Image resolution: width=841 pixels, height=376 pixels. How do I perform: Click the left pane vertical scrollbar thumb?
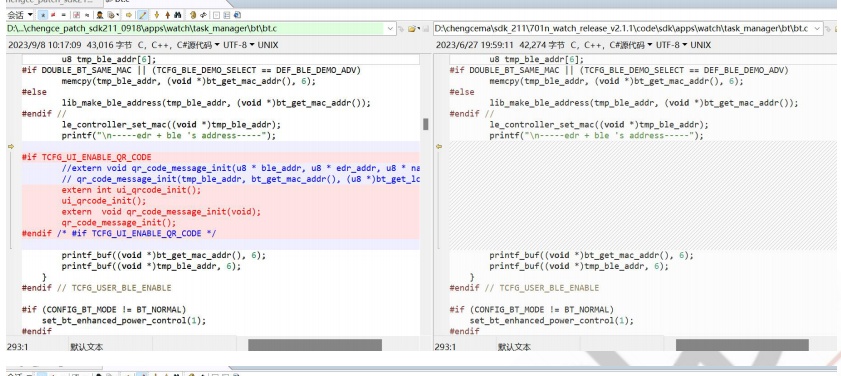pyautogui.click(x=426, y=124)
